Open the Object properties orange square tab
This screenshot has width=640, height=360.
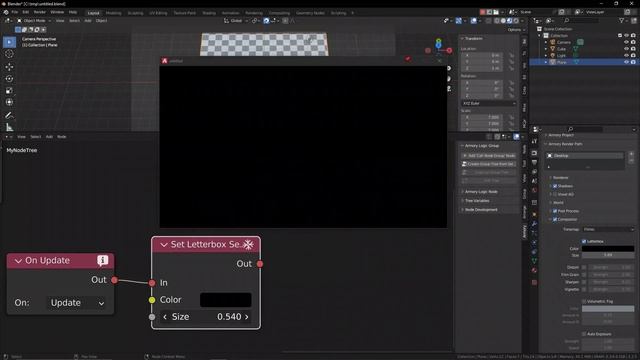pyautogui.click(x=534, y=214)
